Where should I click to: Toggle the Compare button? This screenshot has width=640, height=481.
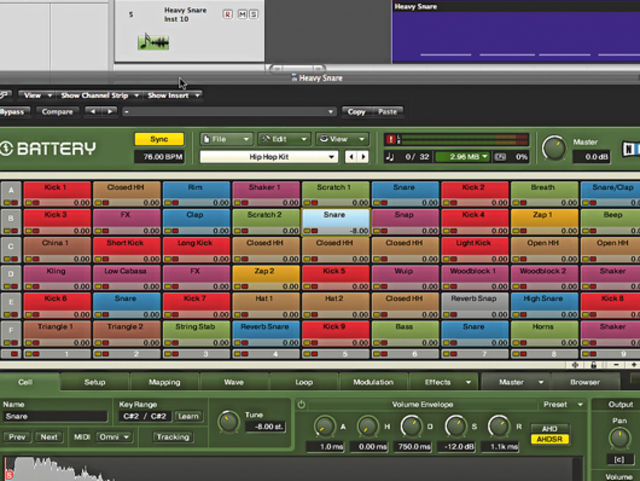(57, 112)
